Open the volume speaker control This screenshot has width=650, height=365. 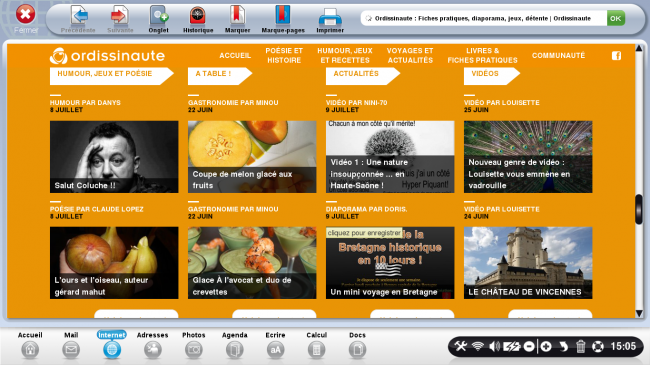pyautogui.click(x=494, y=346)
